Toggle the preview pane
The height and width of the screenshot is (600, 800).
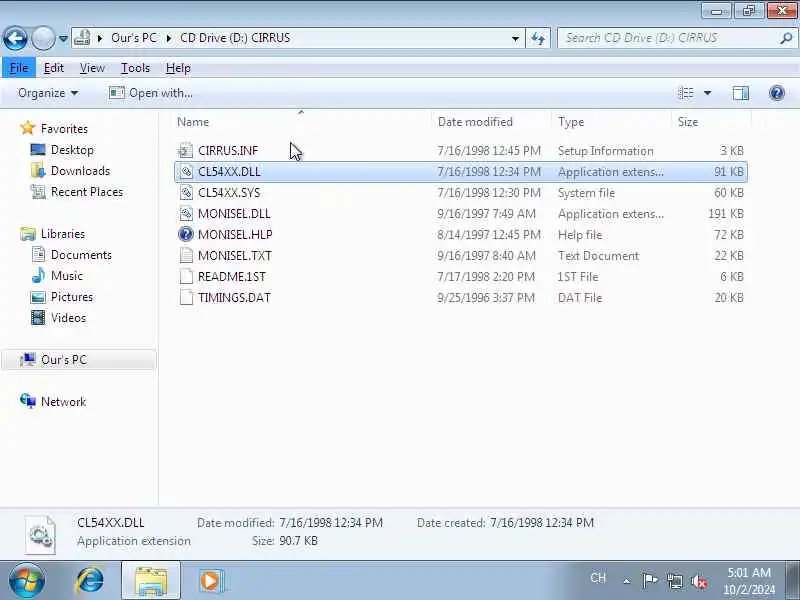point(740,93)
